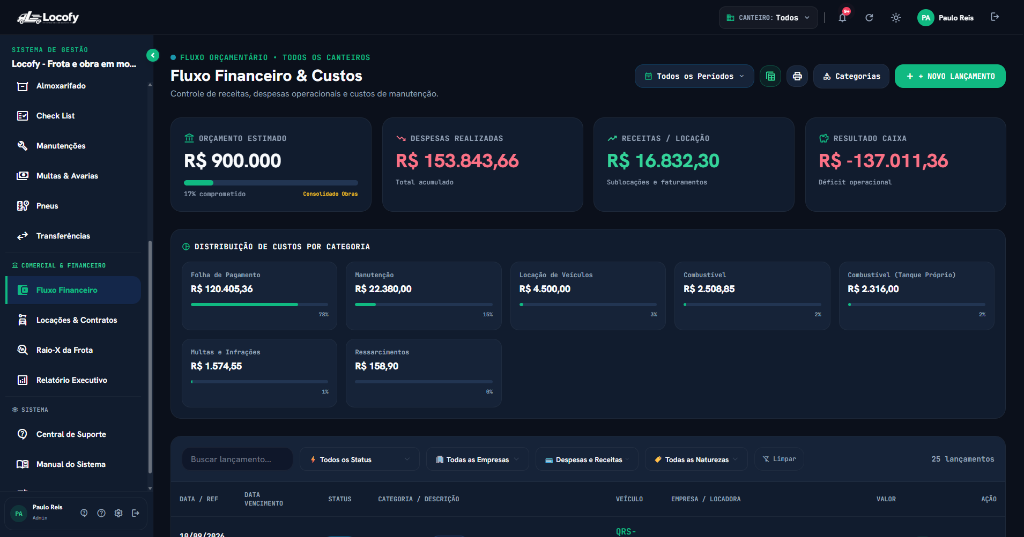1024x537 pixels.
Task: Click the sidebar scrollbar down arrow
Action: [x=150, y=488]
